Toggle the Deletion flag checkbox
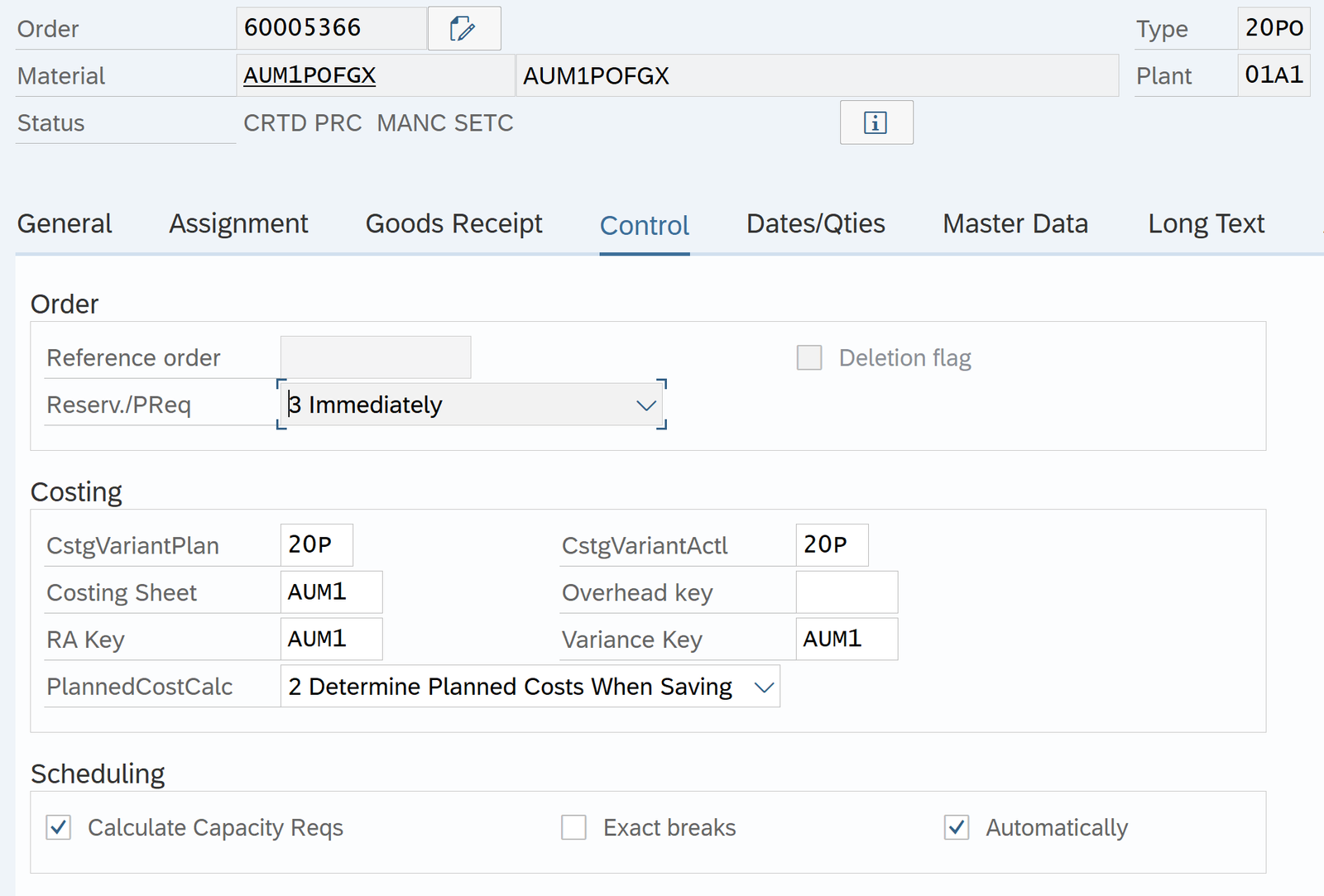 pyautogui.click(x=808, y=357)
